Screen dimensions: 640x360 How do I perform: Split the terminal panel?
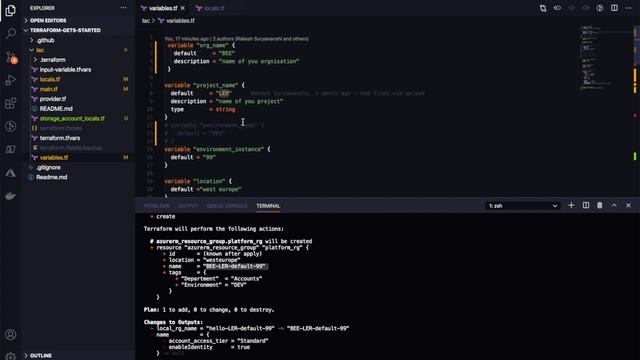pos(586,205)
